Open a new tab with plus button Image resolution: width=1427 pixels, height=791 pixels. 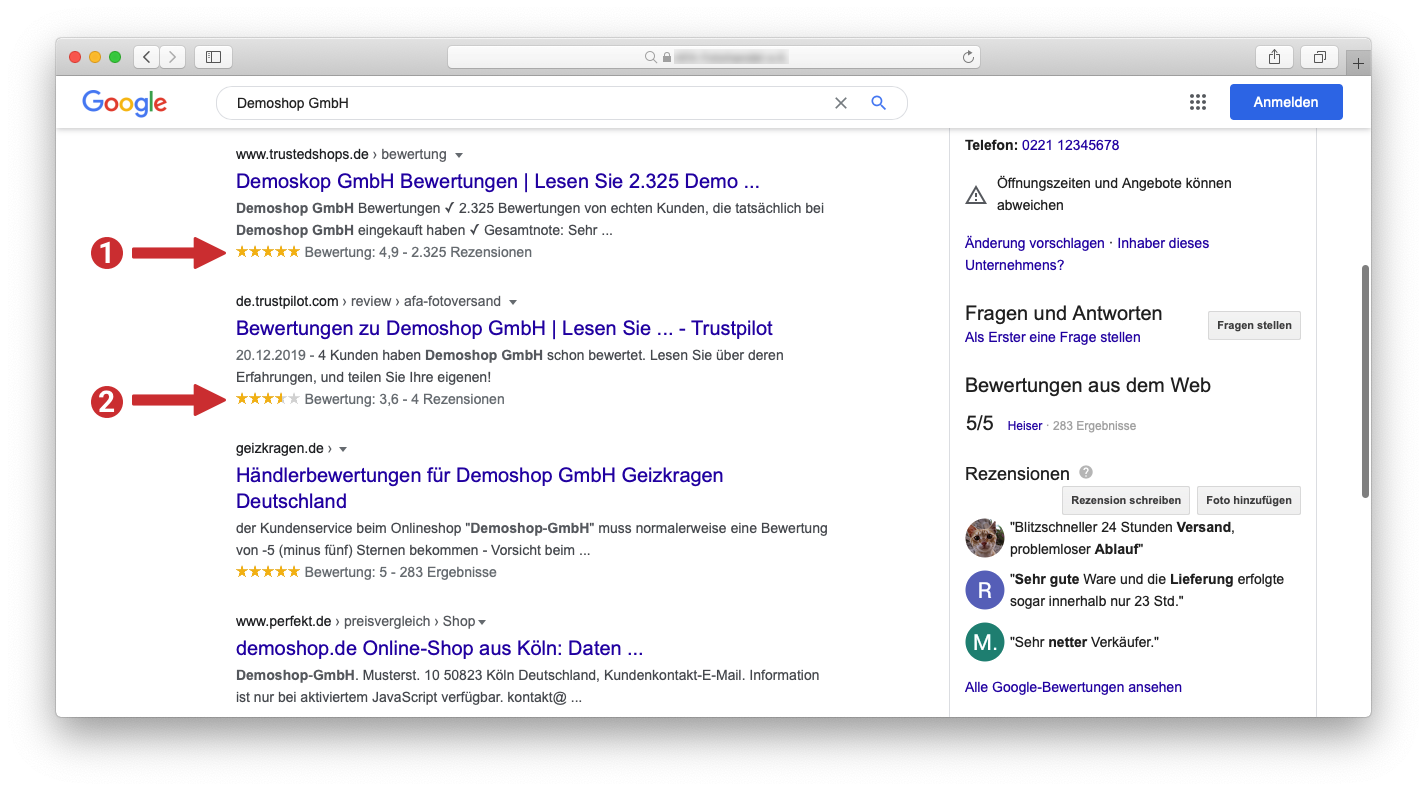(x=1358, y=63)
